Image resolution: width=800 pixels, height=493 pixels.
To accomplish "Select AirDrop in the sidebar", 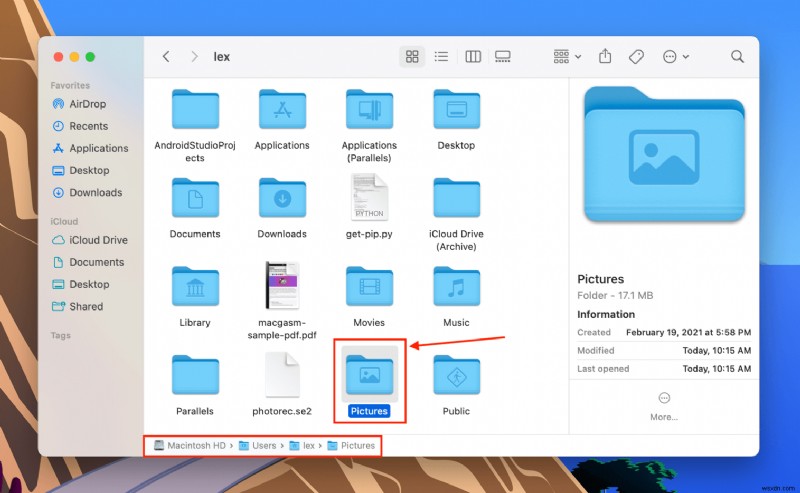I will (88, 104).
